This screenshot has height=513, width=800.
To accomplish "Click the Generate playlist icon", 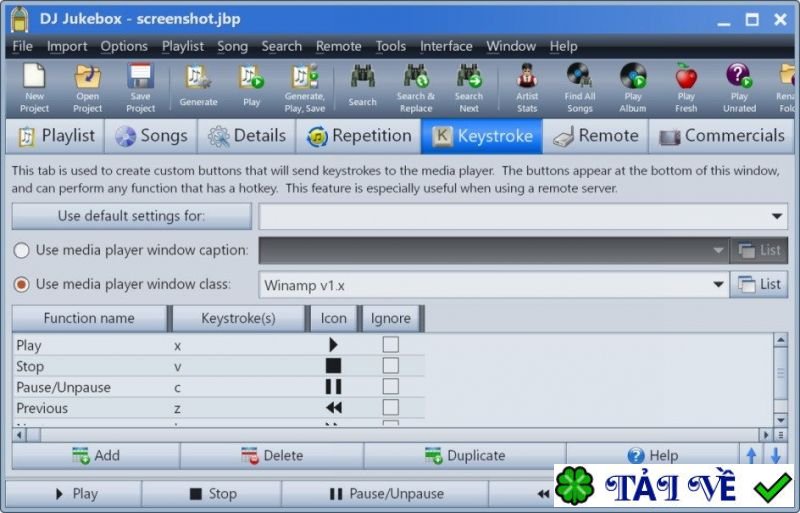I will (x=198, y=88).
